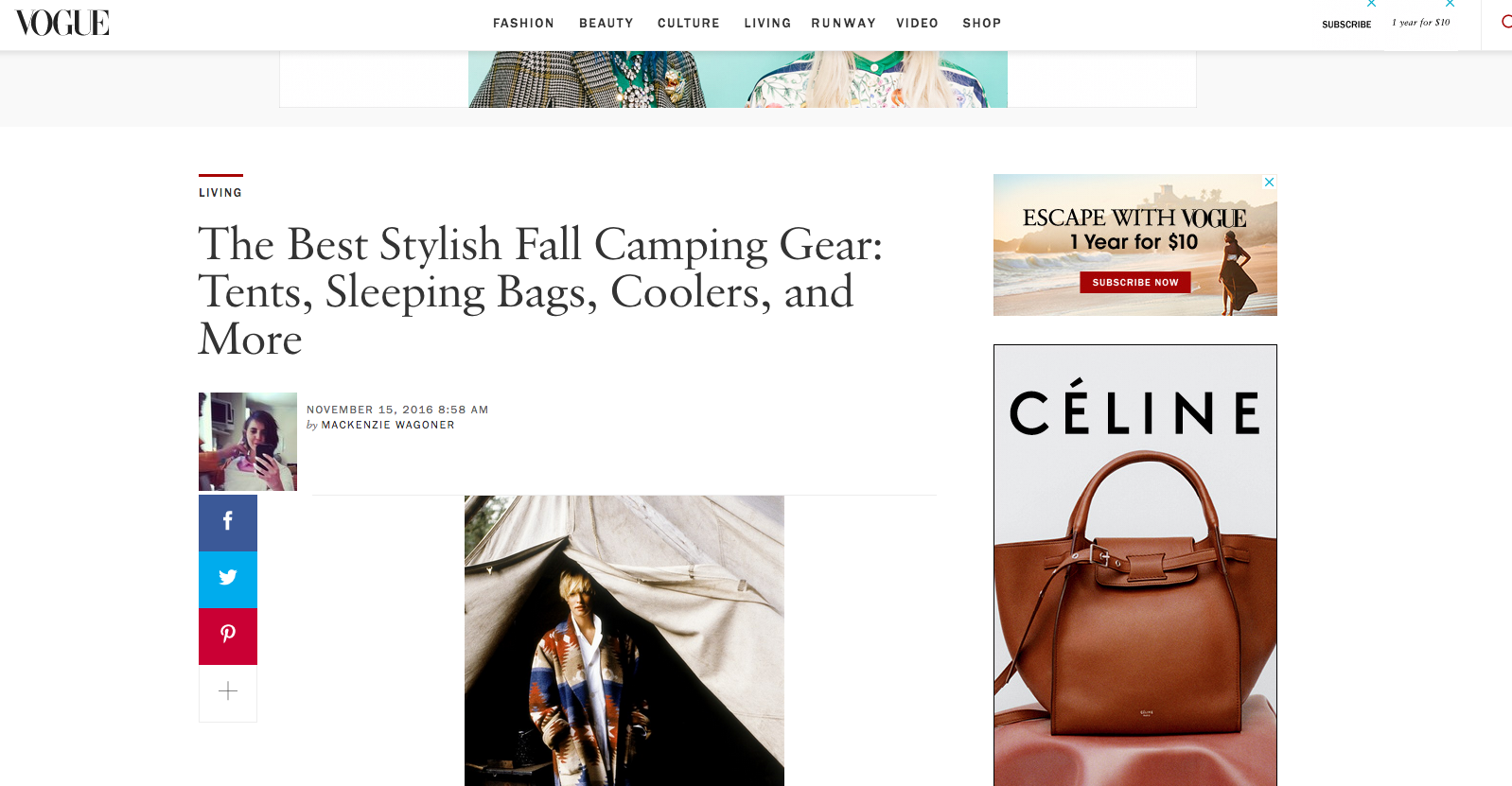Dismiss the X above the Subscribe label

[1371, 5]
